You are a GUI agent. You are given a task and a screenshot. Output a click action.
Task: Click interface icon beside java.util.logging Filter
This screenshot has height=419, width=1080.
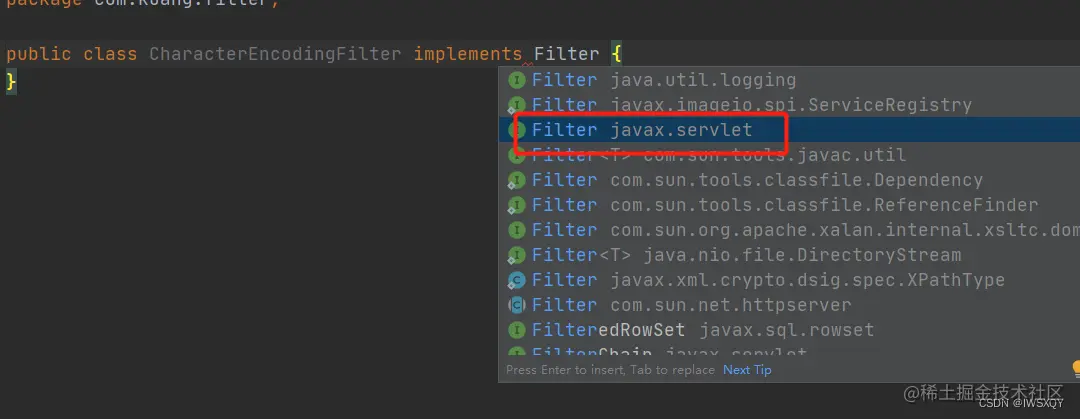[x=517, y=81]
